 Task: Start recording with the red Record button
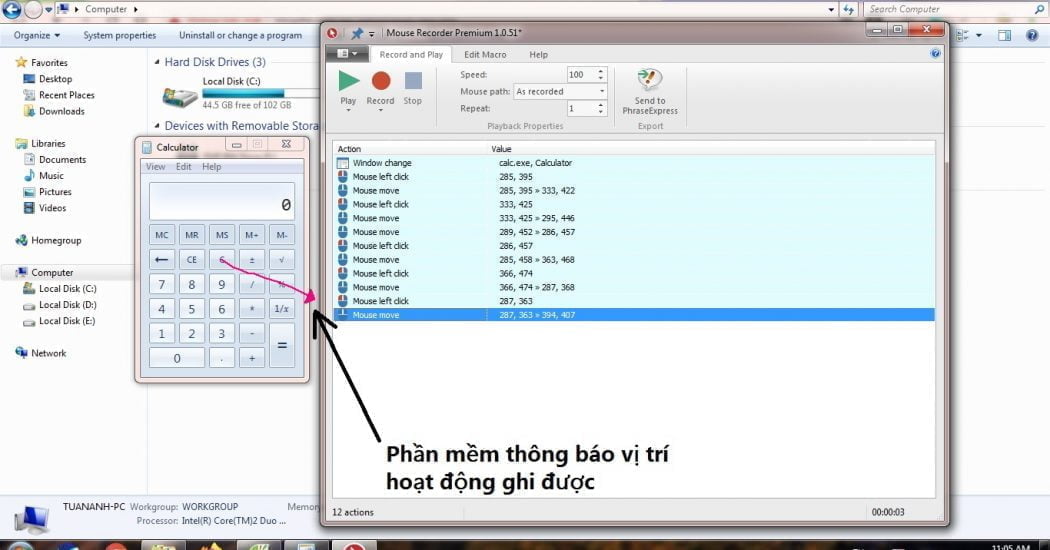point(380,81)
